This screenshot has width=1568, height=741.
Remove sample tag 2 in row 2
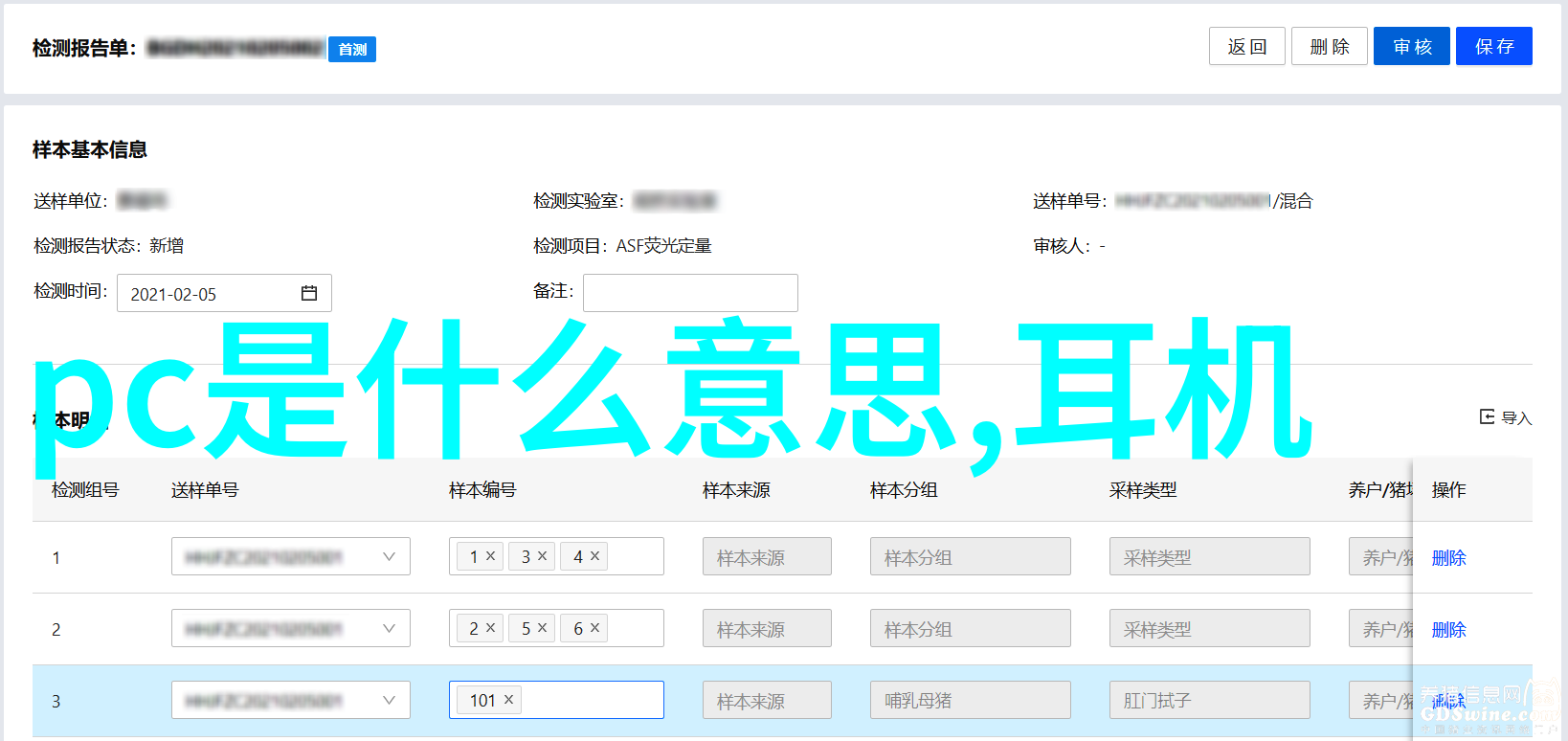[x=491, y=628]
